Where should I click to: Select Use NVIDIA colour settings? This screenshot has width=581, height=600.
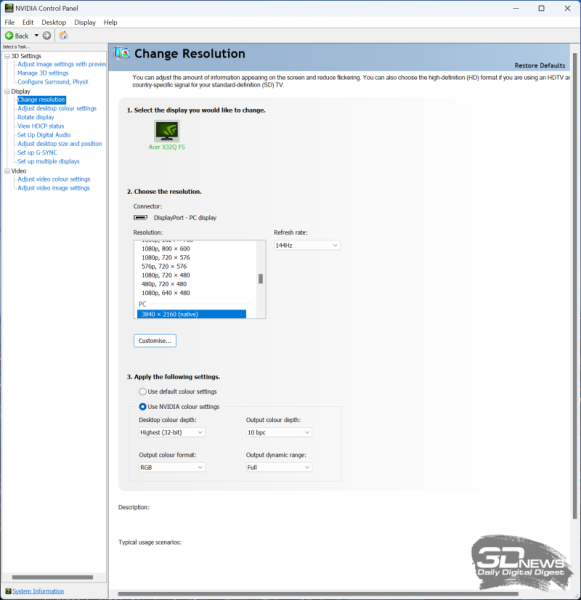click(x=142, y=406)
